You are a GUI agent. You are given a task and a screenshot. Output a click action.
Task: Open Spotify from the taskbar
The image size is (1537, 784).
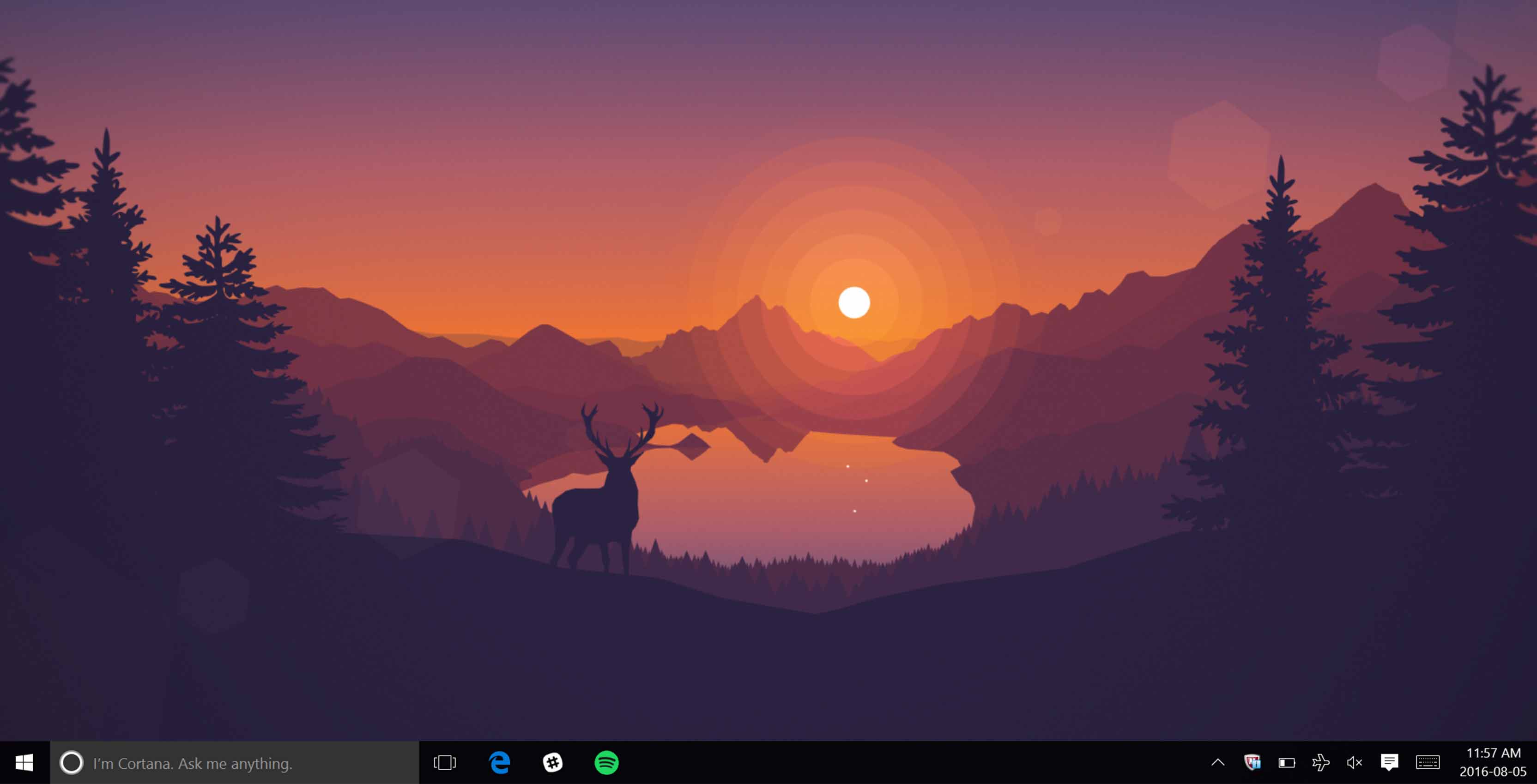607,762
